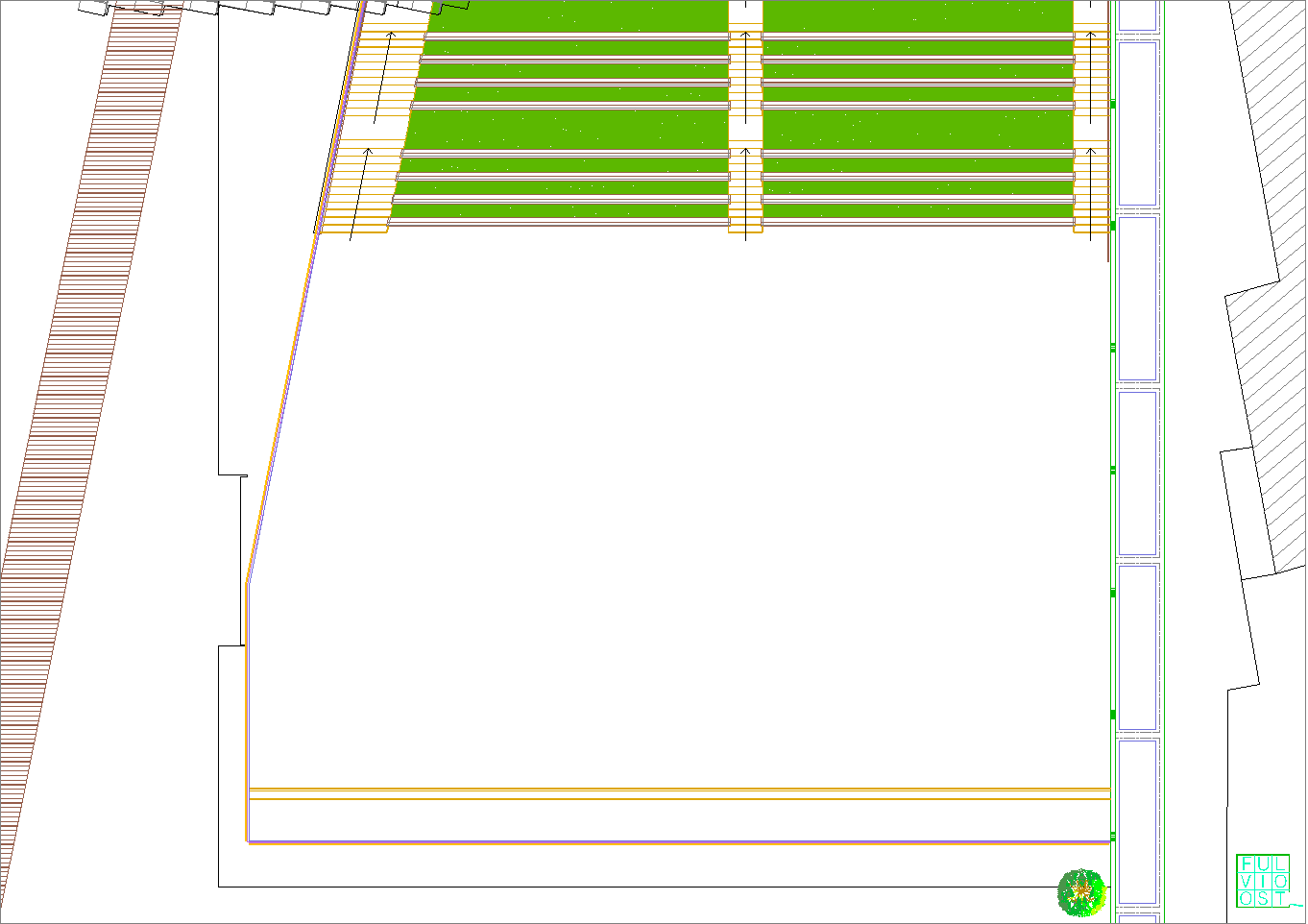The image size is (1308, 924).
Task: Pick the widest green lawn strip, left section
Action: click(x=567, y=129)
